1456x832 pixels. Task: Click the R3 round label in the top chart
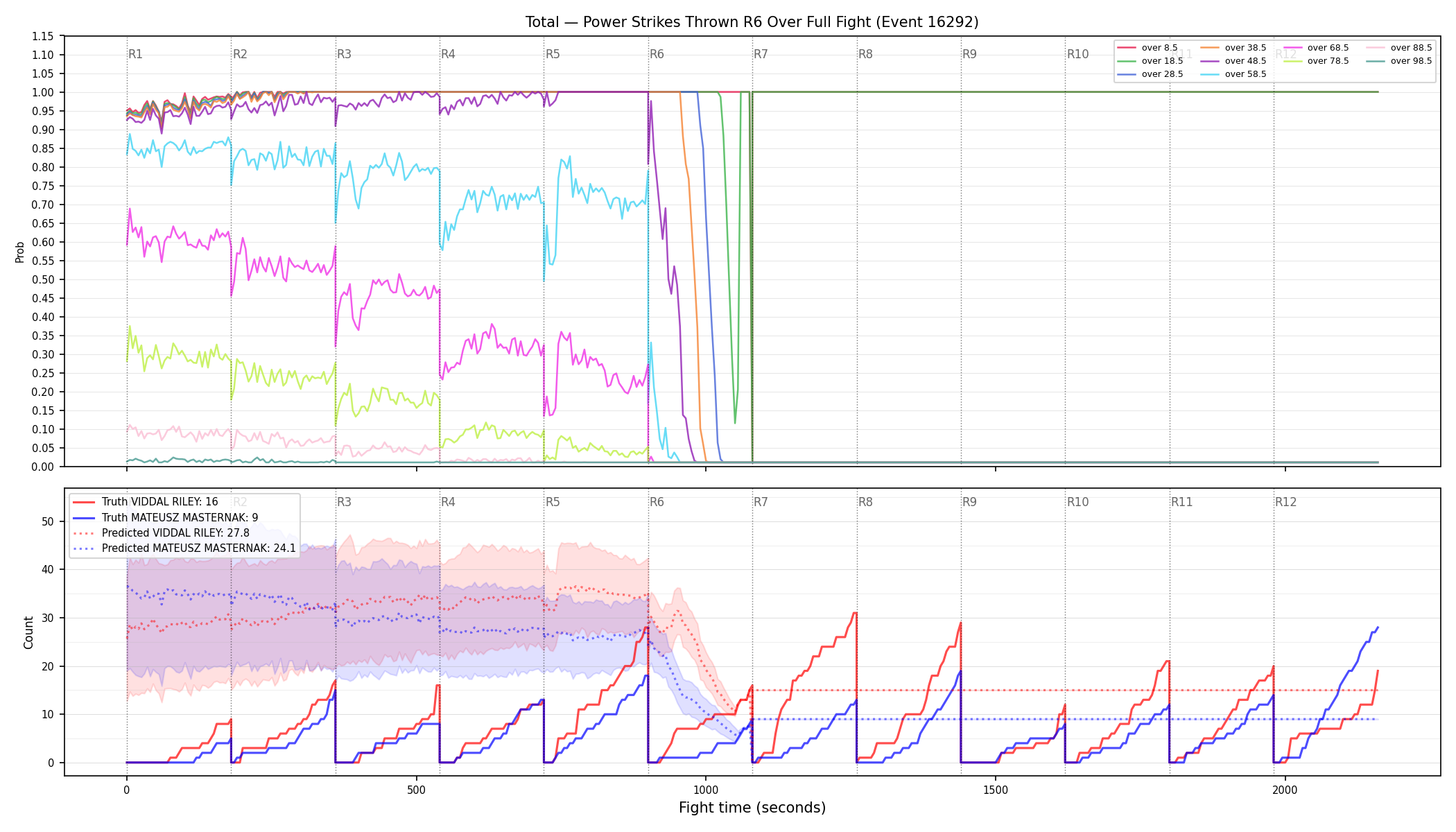tap(344, 54)
